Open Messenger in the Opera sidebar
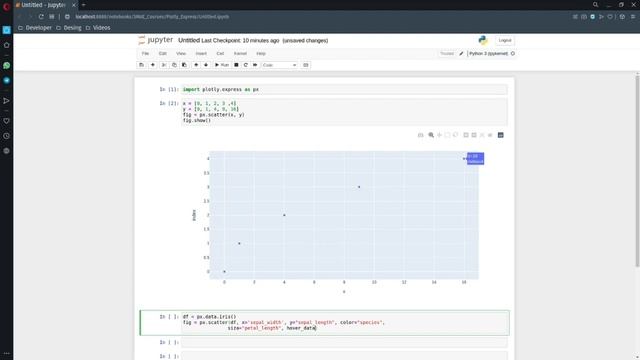640x360 pixels. coord(7,80)
